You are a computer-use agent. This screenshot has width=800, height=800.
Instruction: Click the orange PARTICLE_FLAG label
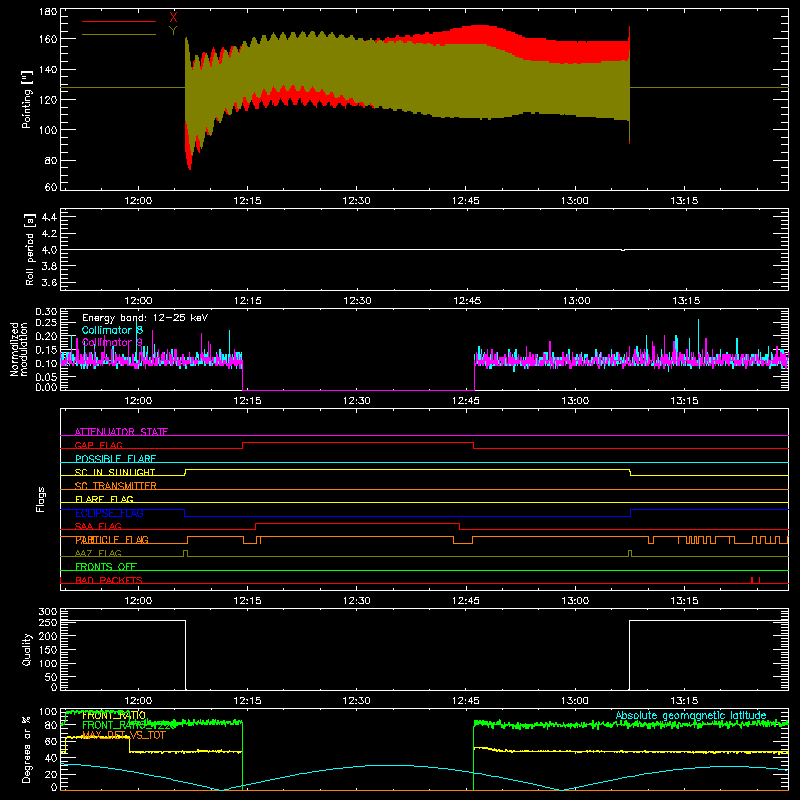(112, 539)
